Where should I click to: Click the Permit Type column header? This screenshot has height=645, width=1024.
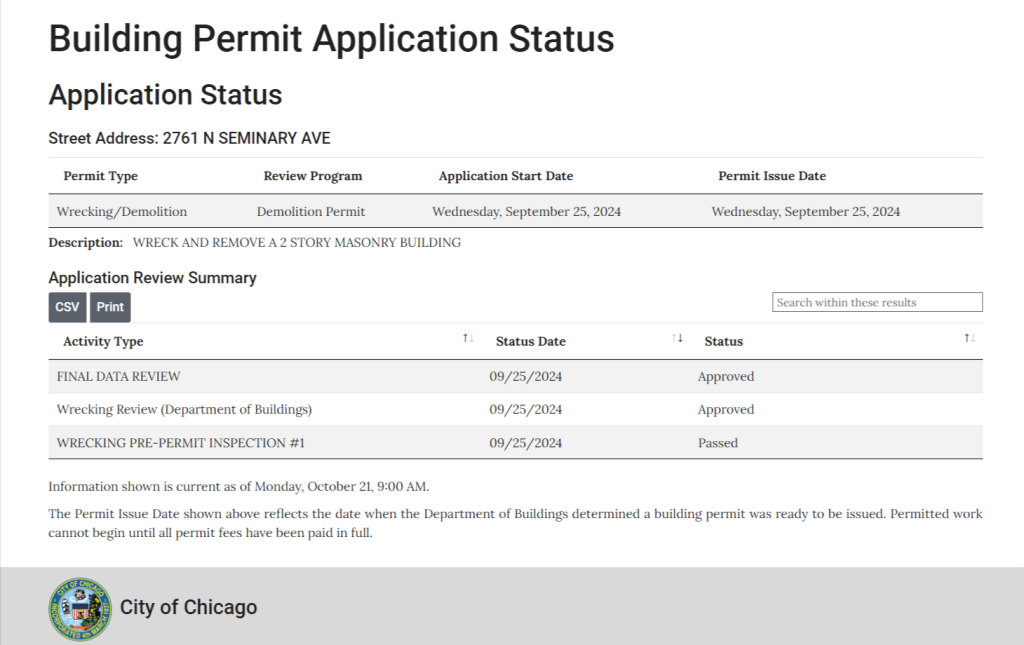[x=100, y=176]
